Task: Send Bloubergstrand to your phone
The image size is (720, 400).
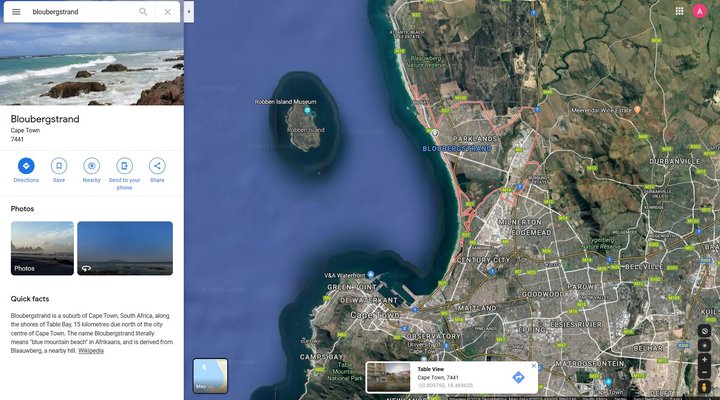Action: (x=124, y=174)
